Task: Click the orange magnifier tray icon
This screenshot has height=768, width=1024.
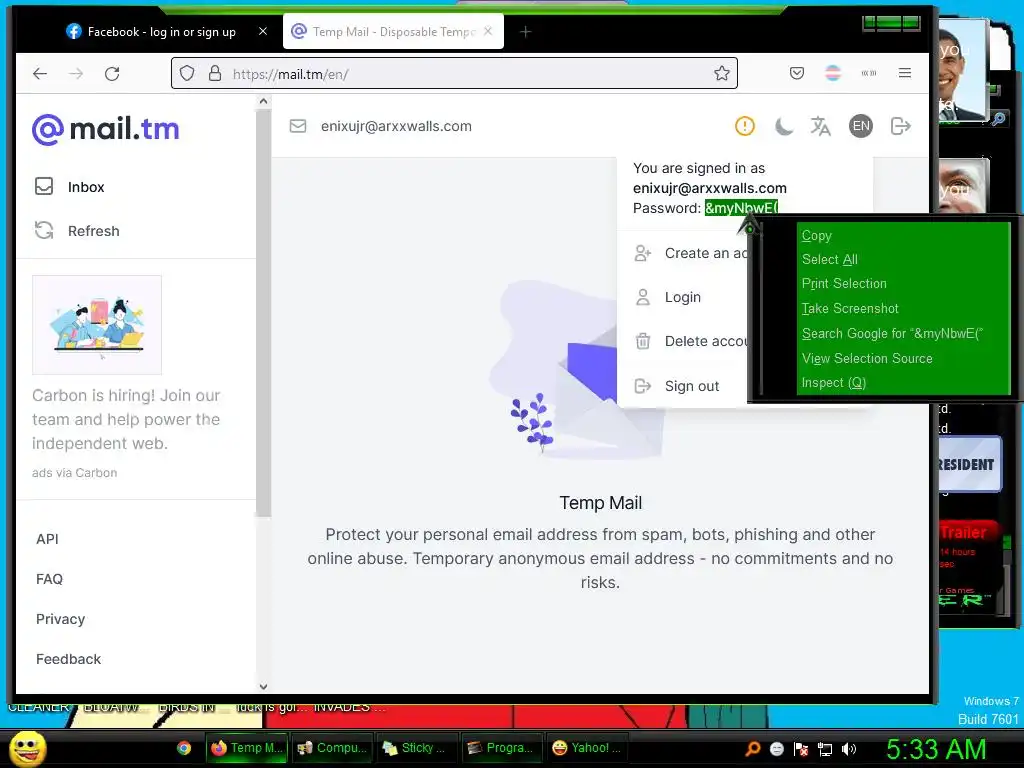Action: [x=753, y=748]
